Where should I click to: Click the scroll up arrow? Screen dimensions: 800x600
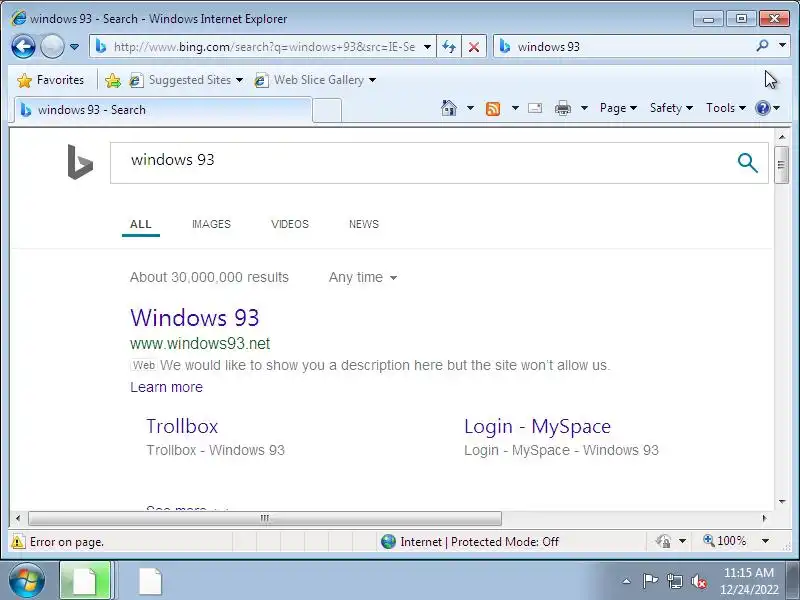(x=782, y=137)
